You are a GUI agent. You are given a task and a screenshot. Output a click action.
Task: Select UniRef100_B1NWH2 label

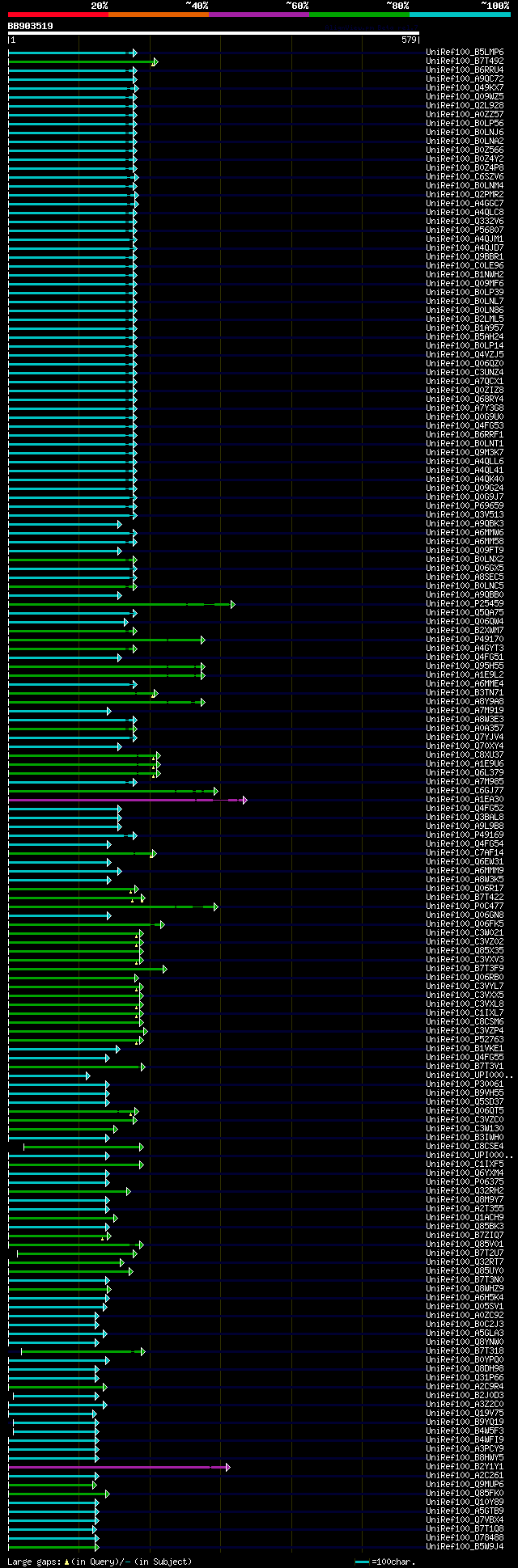click(x=465, y=275)
